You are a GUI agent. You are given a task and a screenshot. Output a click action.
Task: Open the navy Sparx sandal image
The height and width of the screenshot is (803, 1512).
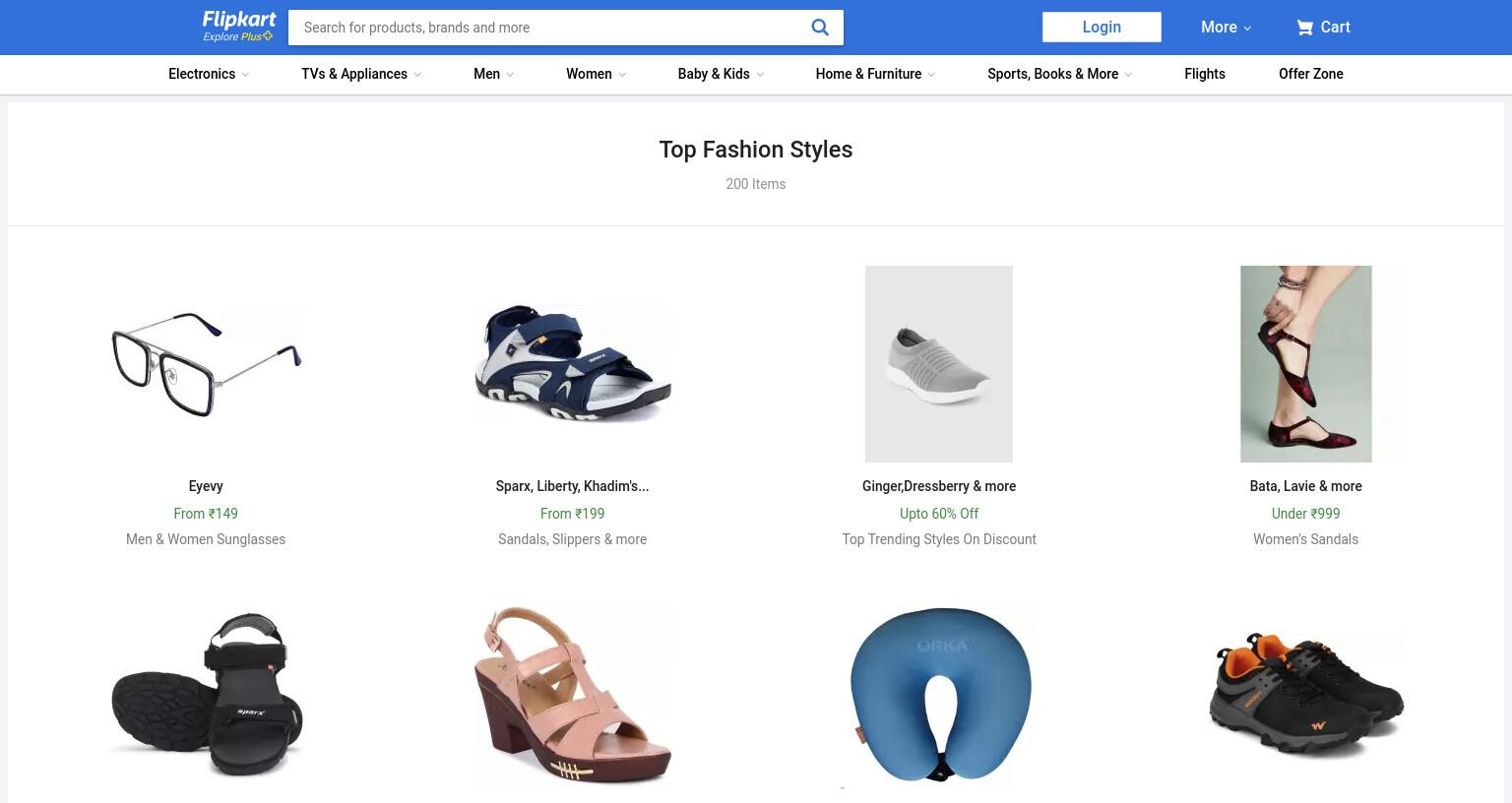click(573, 364)
